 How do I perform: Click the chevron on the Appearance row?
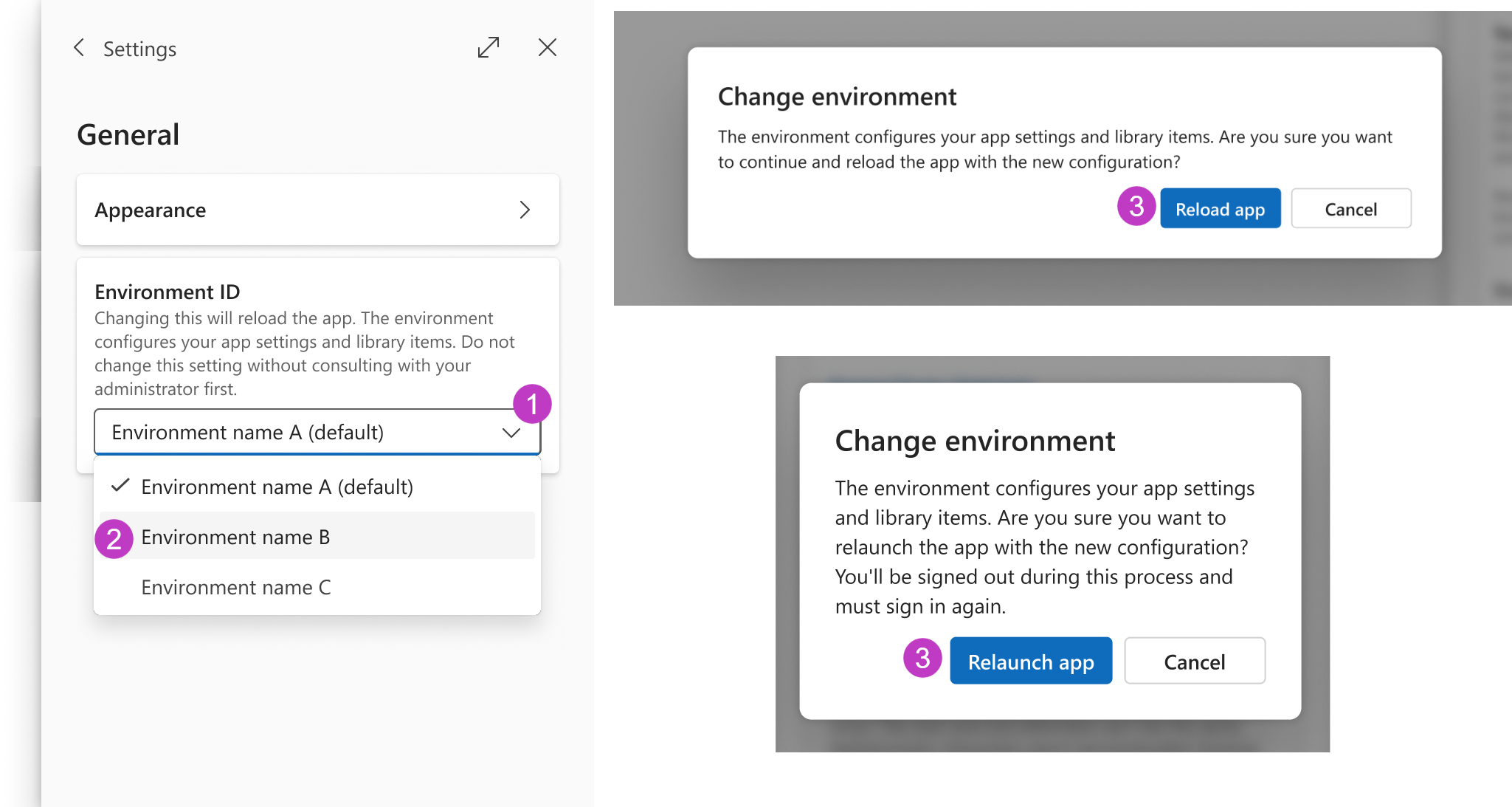point(525,210)
